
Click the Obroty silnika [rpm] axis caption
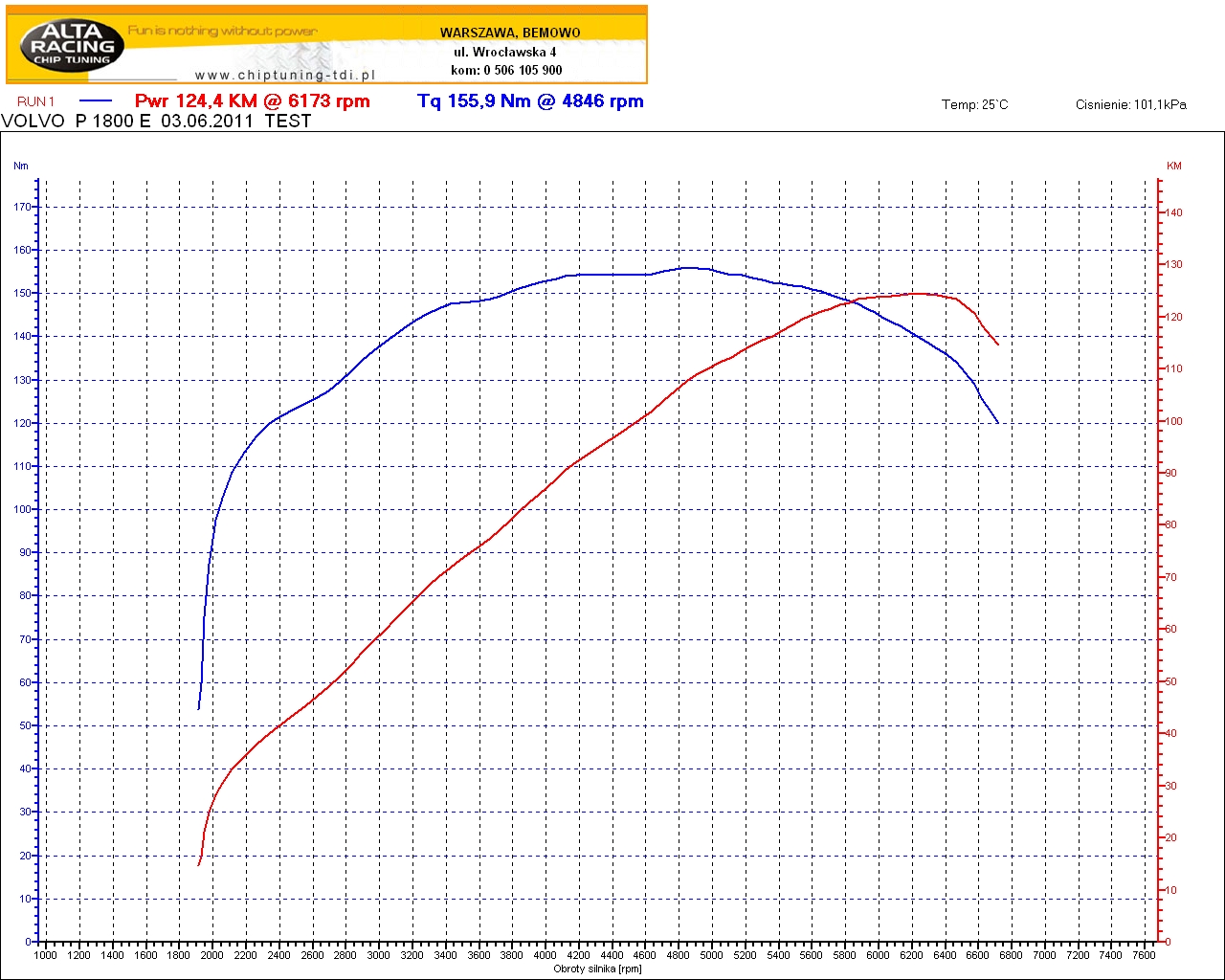click(597, 969)
